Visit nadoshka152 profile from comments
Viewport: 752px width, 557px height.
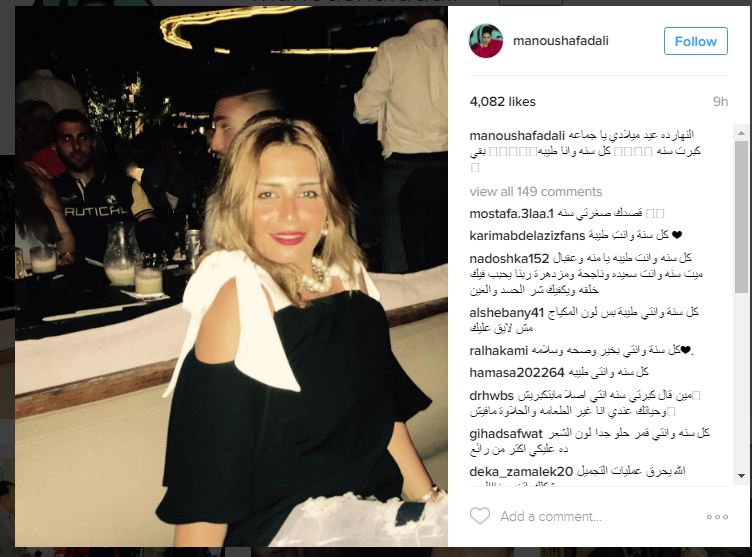pyautogui.click(x=509, y=258)
